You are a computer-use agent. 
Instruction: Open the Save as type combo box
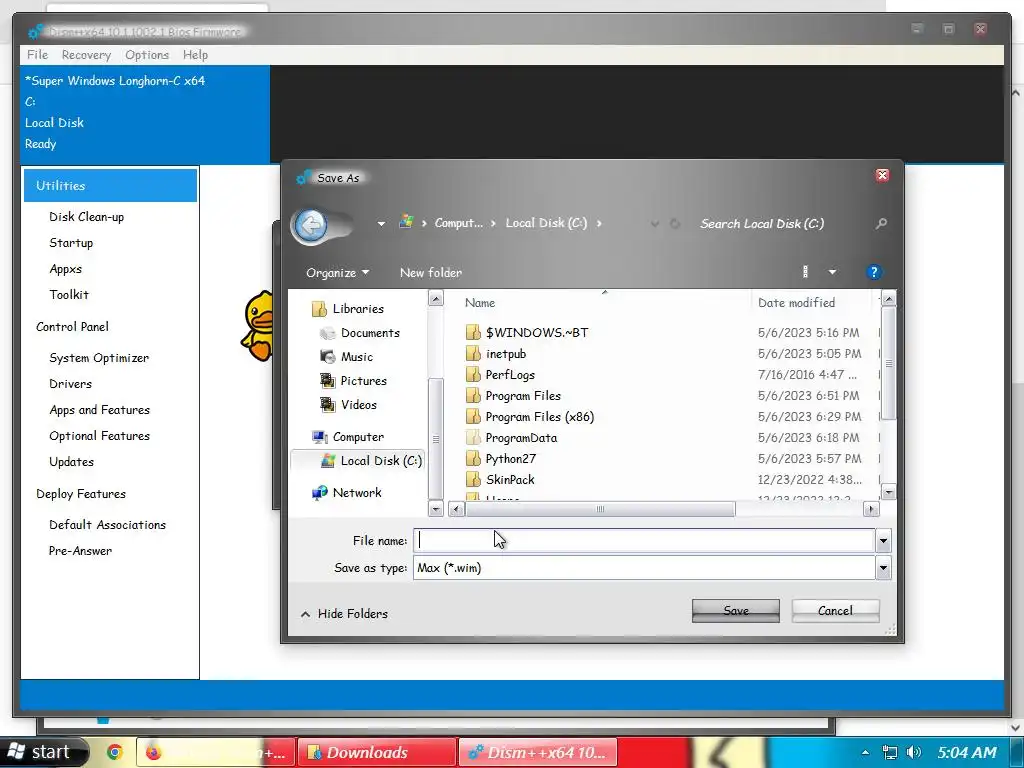(x=651, y=568)
